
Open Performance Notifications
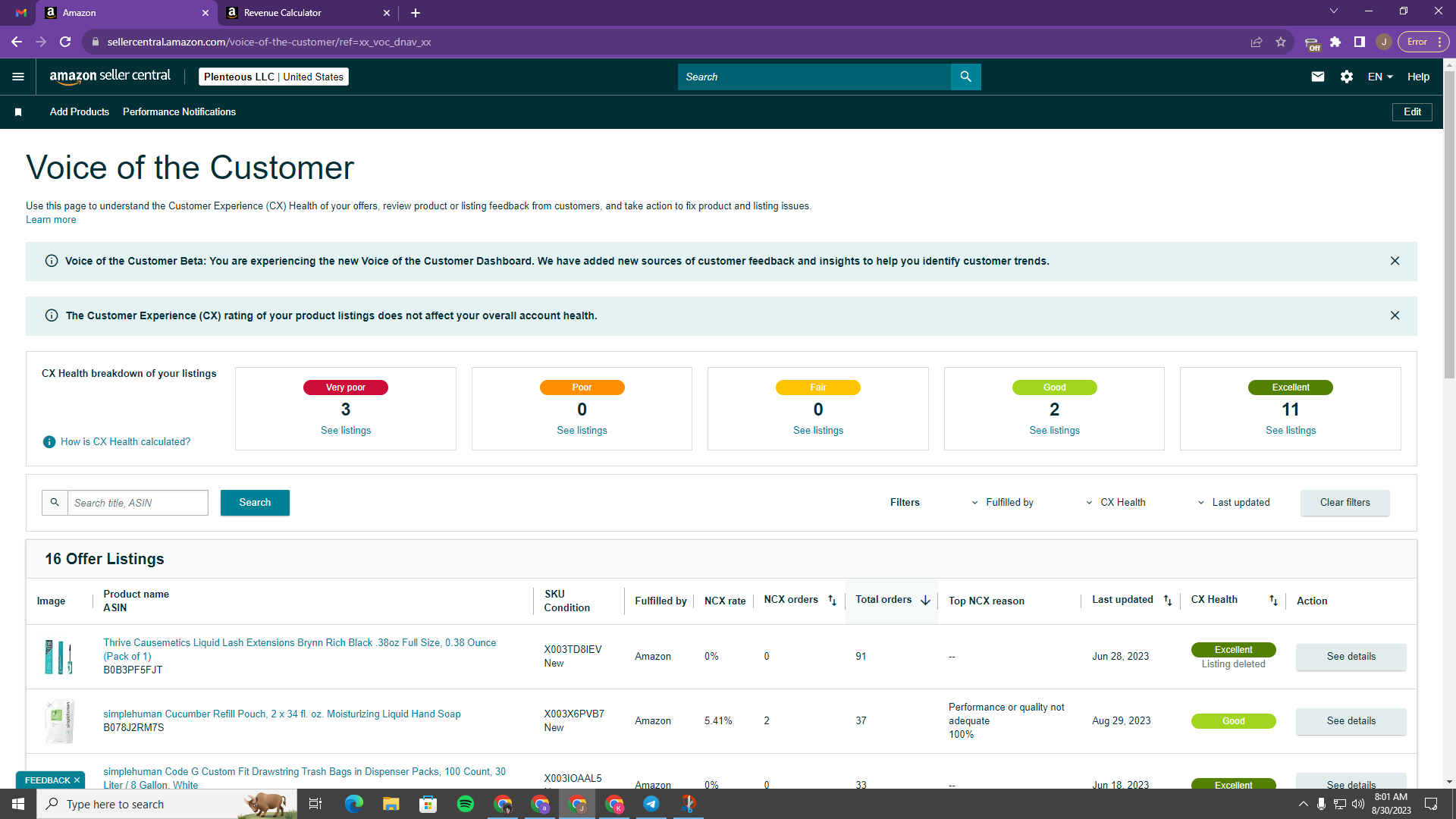point(179,112)
